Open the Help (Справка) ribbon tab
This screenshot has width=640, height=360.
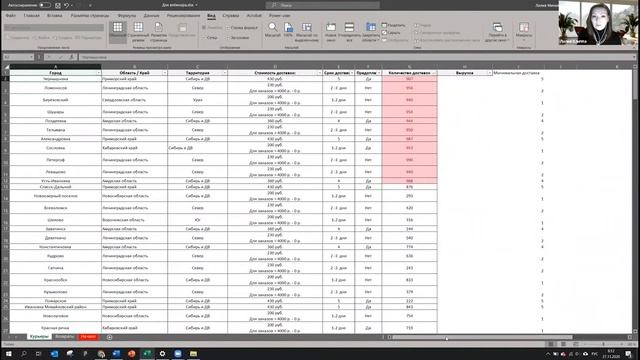(x=231, y=16)
